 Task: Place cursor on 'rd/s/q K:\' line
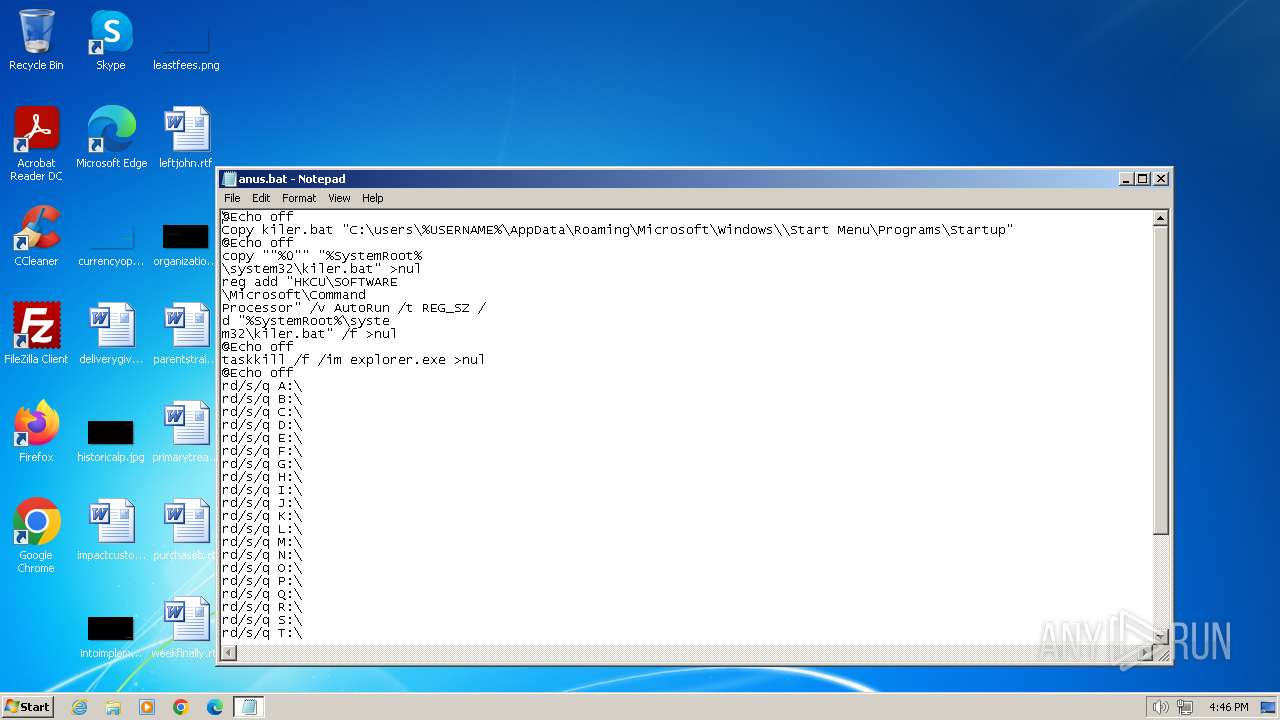(261, 516)
